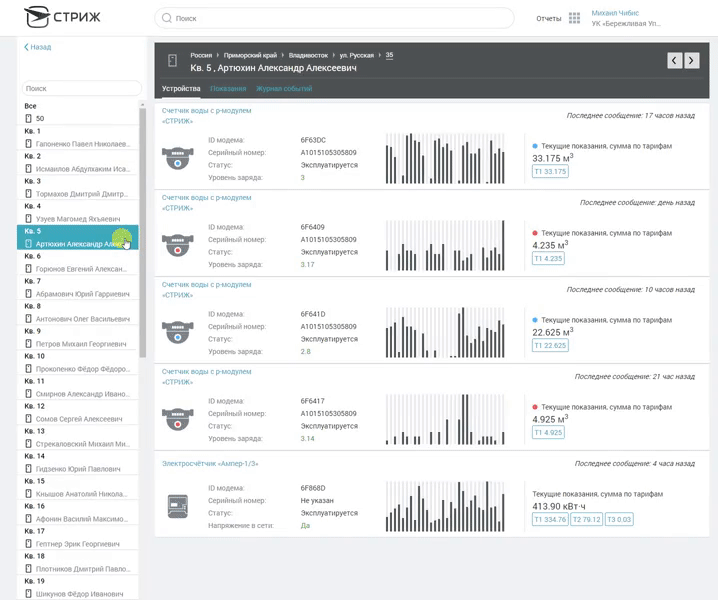Select tariff T1 334.76 badge
The height and width of the screenshot is (600, 718).
point(550,519)
